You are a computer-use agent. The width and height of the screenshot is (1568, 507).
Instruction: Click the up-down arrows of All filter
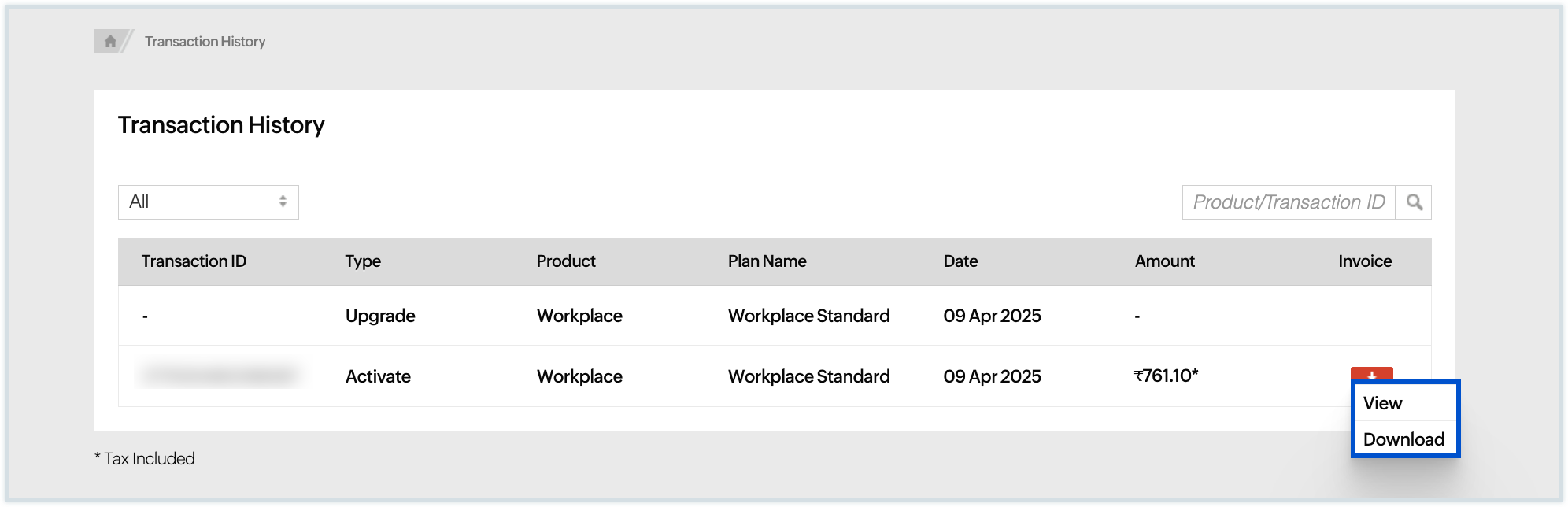[x=283, y=202]
